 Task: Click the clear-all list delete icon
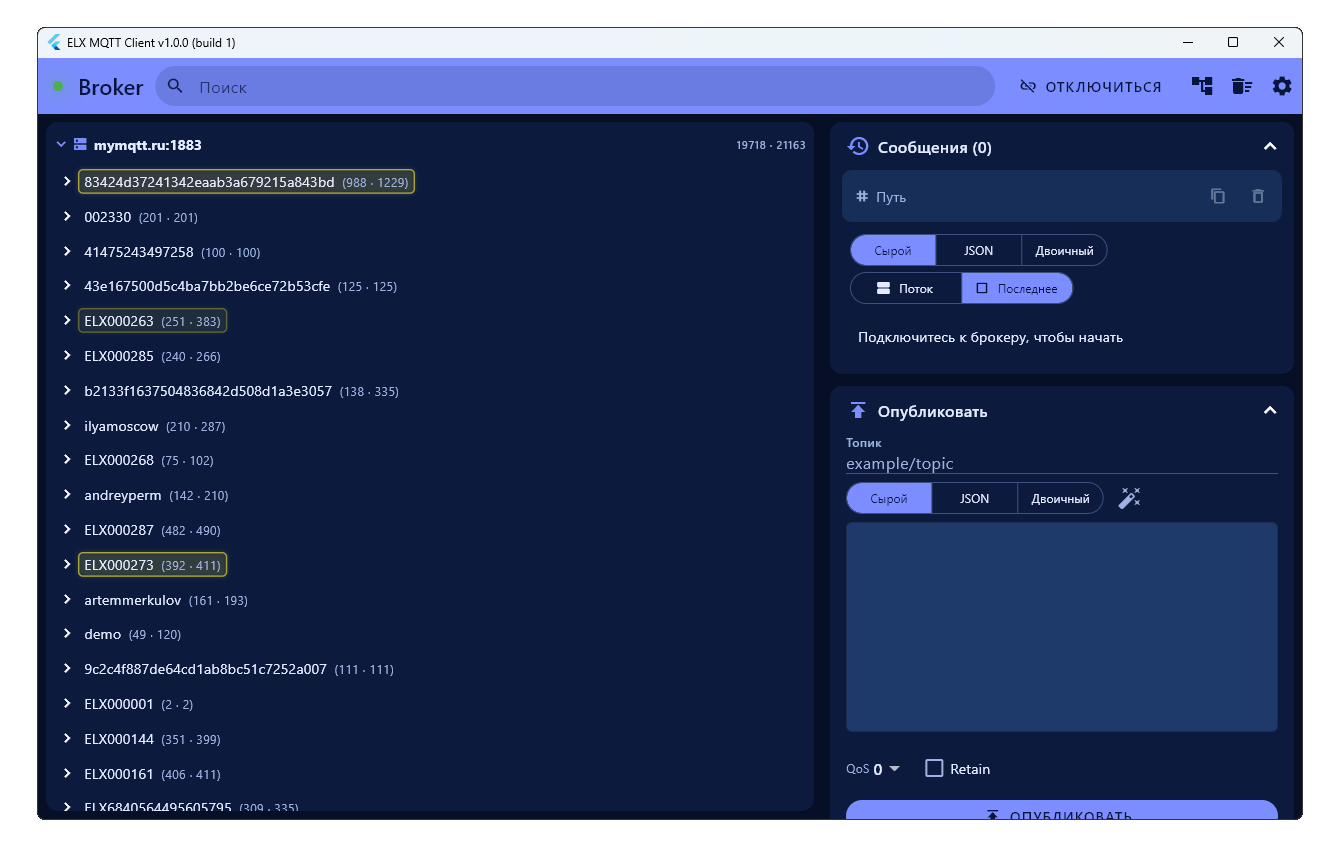[1242, 86]
